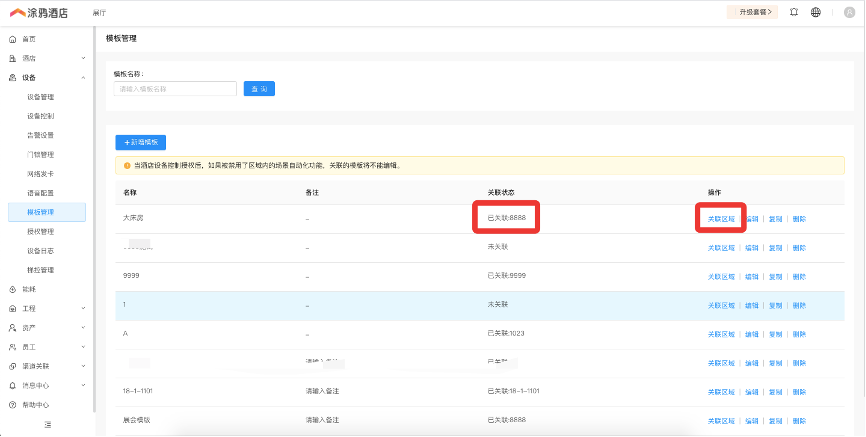Click 编辑 link for 9999 row
The width and height of the screenshot is (866, 437).
[x=752, y=277]
